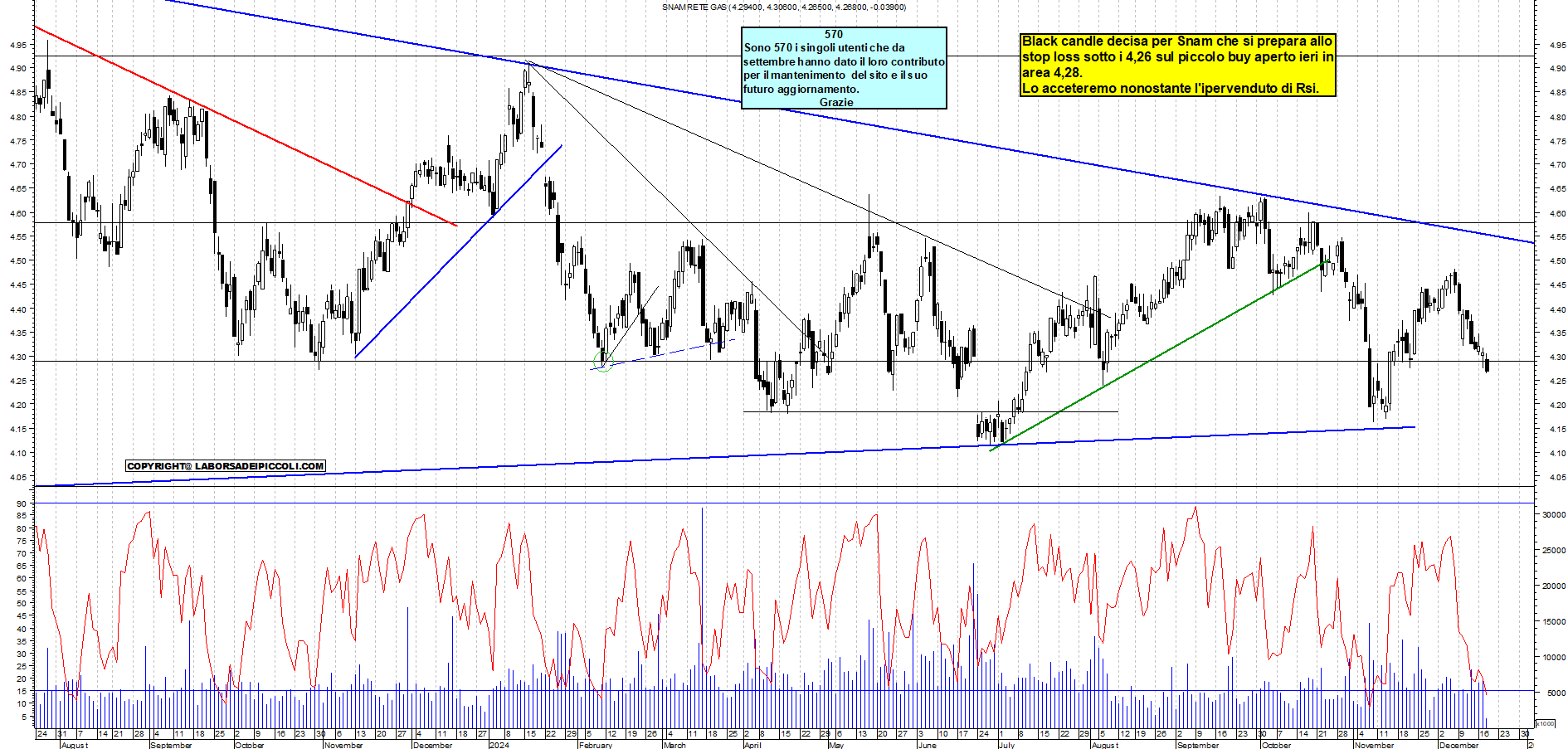
Task: Click the "February" month label
Action: coord(596,745)
